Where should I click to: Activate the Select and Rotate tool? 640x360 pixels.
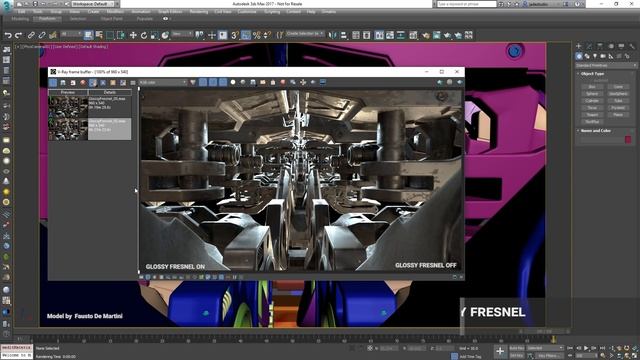pyautogui.click(x=144, y=36)
